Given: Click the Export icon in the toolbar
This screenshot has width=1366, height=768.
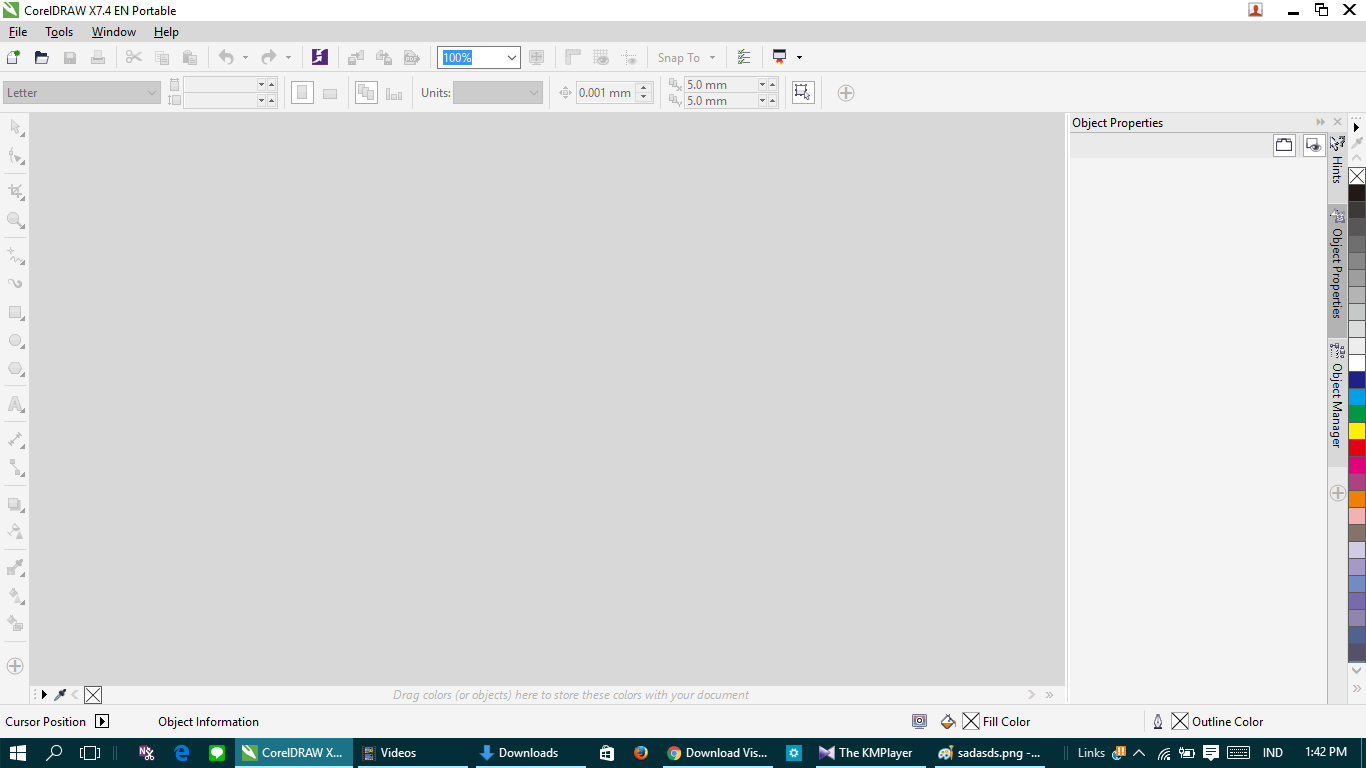Looking at the screenshot, I should [383, 57].
